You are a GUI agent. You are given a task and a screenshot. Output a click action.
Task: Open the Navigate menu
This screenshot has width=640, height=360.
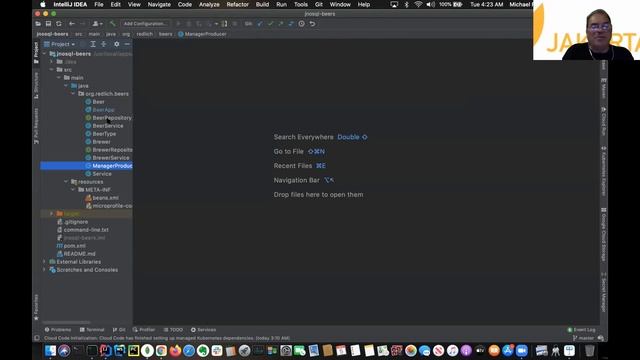[x=159, y=4]
